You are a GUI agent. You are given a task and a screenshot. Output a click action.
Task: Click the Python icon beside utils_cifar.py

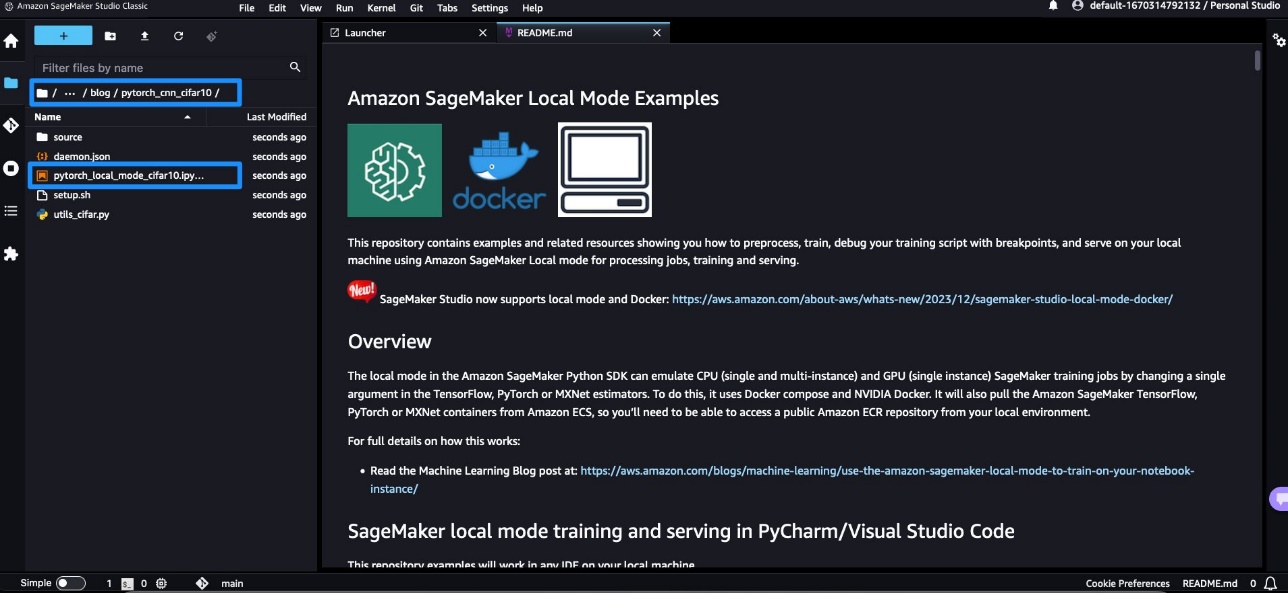click(x=42, y=214)
